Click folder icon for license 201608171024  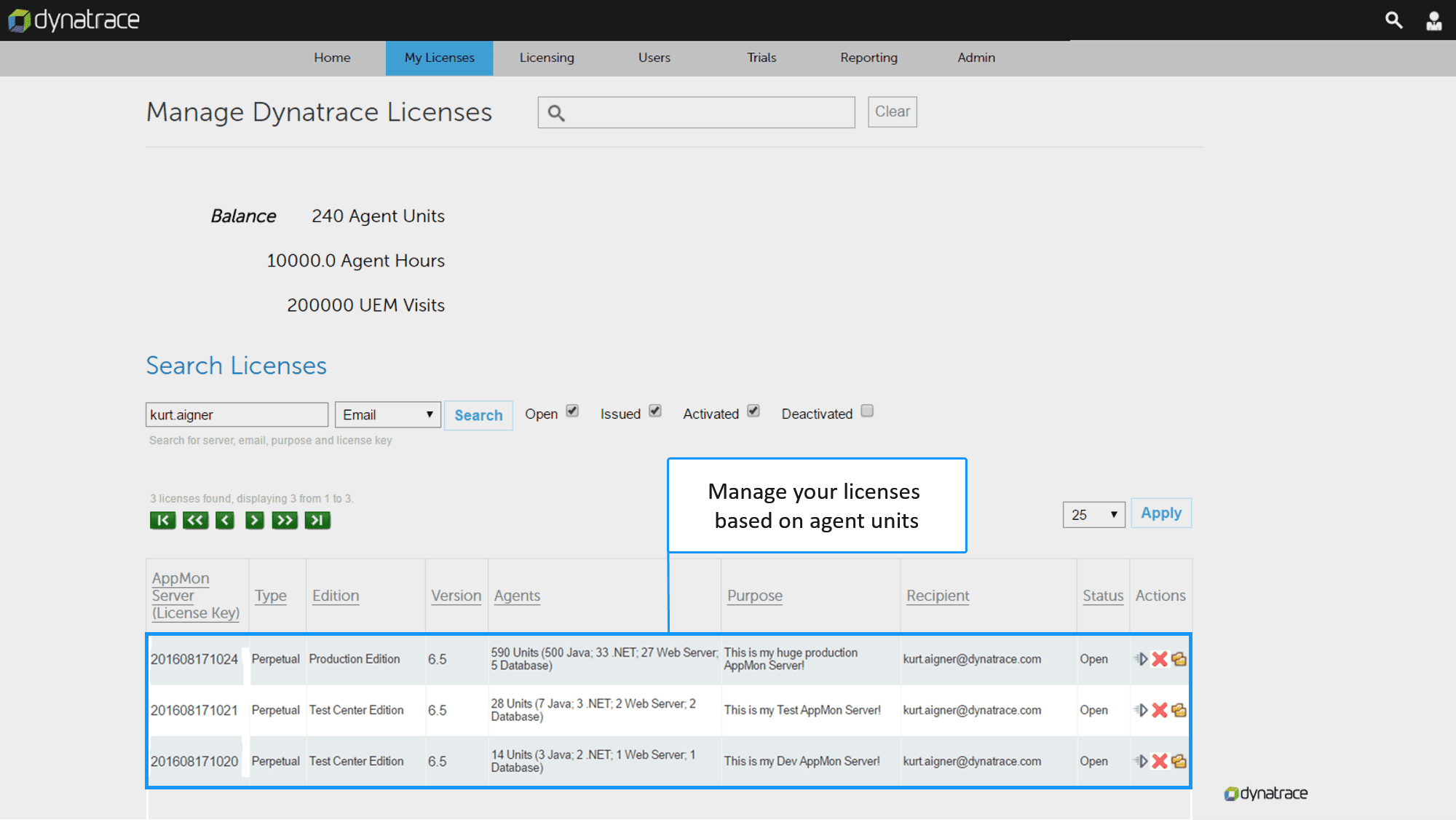coord(1179,659)
